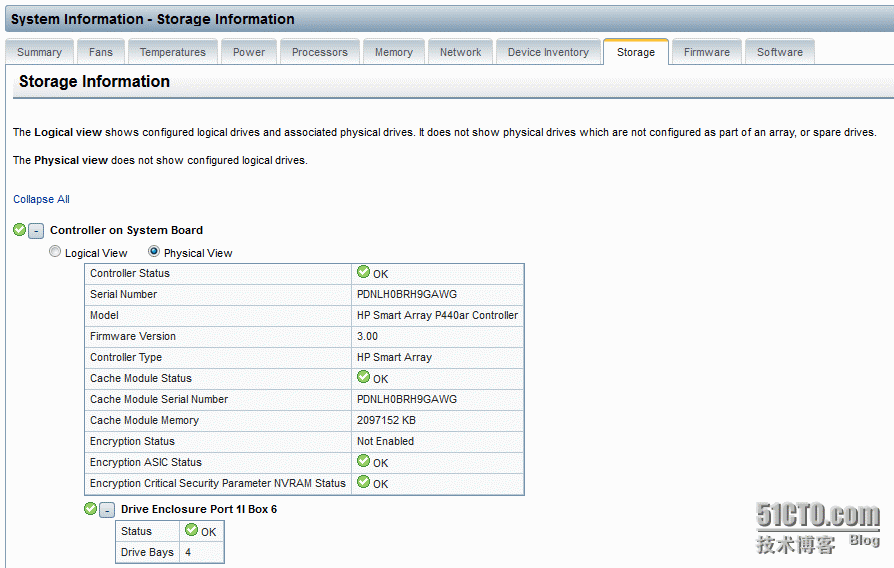Screen dimensions: 894x568
Task: Click the Controller Type label
Action: [126, 358]
